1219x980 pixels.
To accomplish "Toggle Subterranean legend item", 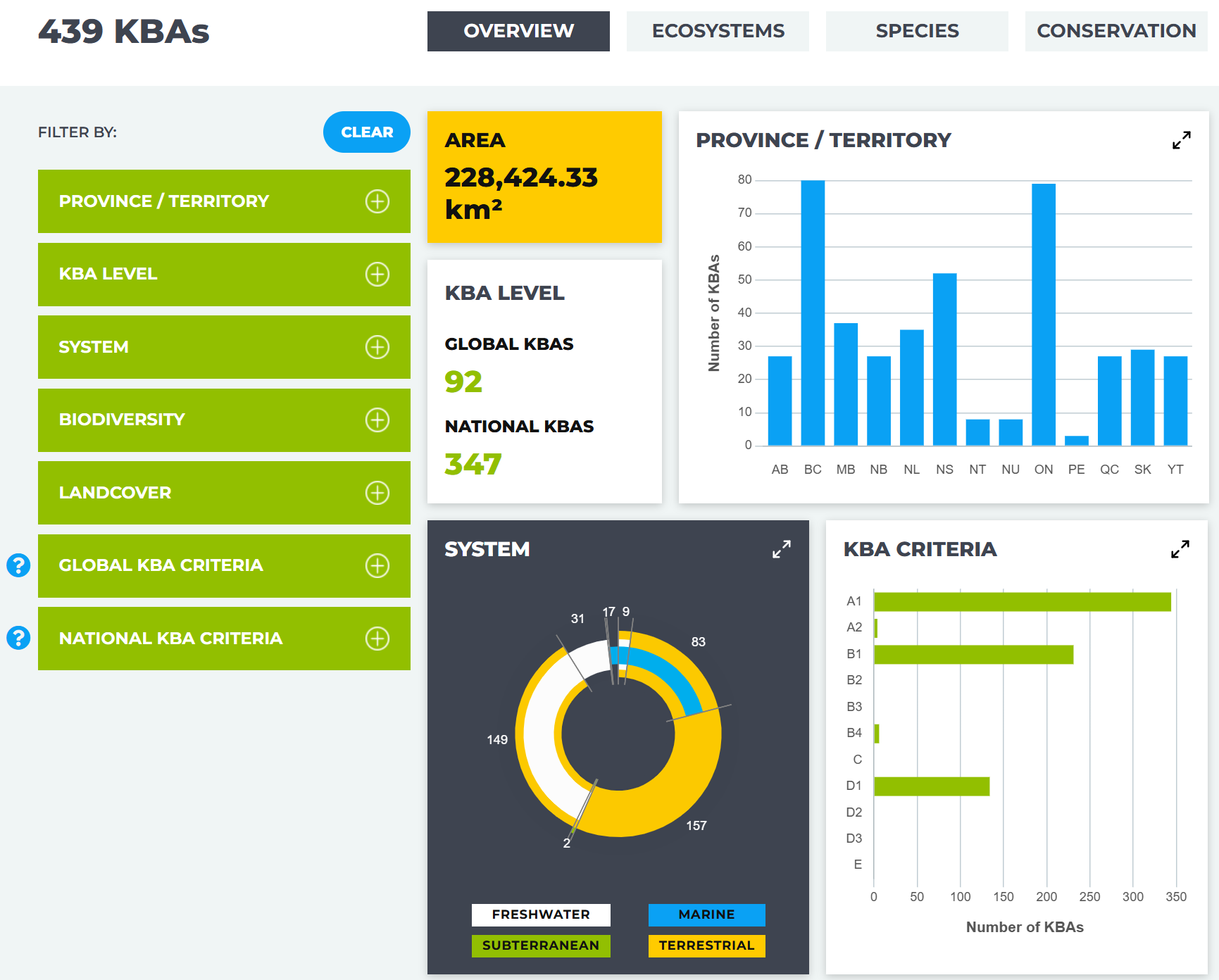I will click(541, 946).
